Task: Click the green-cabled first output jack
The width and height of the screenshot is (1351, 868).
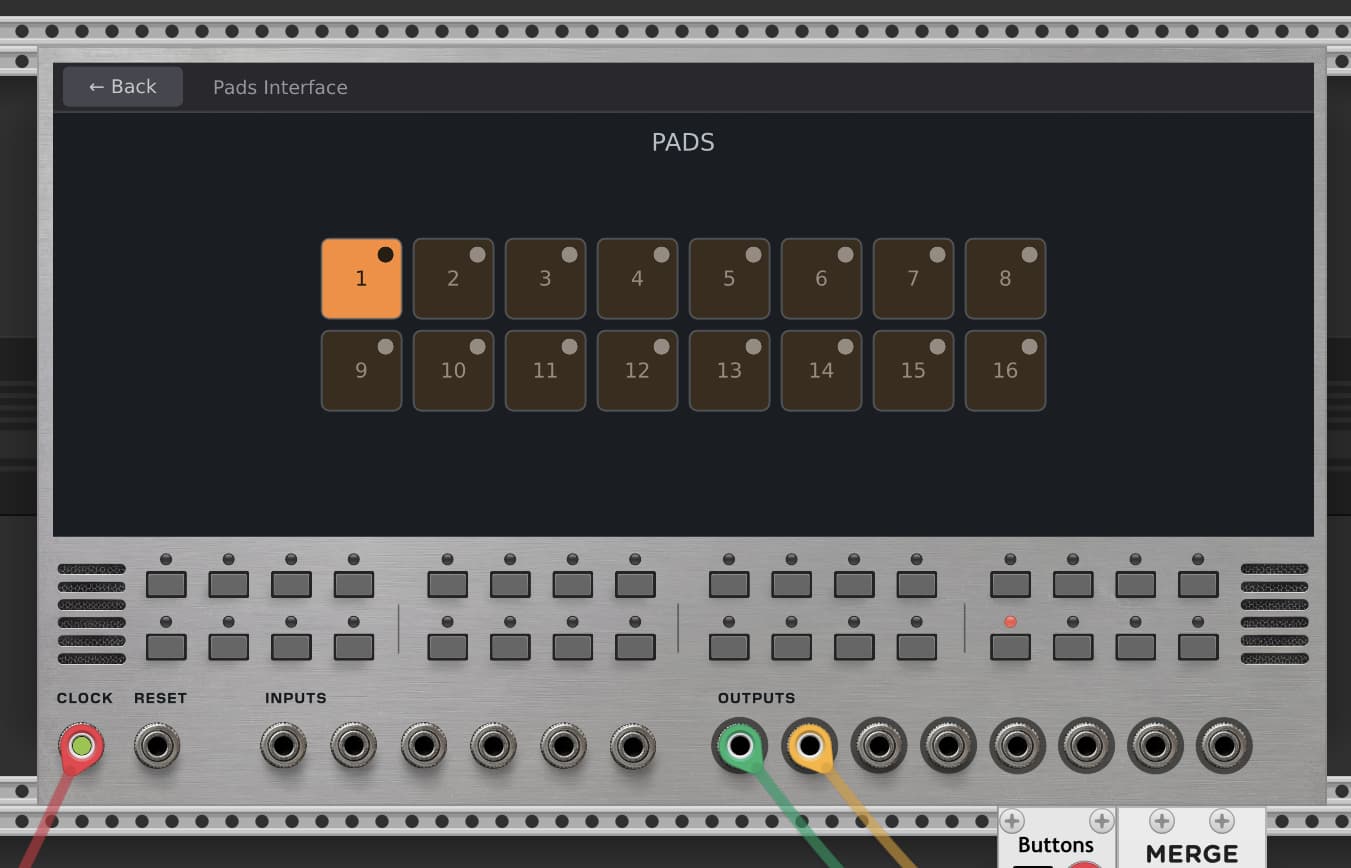Action: pyautogui.click(x=740, y=746)
